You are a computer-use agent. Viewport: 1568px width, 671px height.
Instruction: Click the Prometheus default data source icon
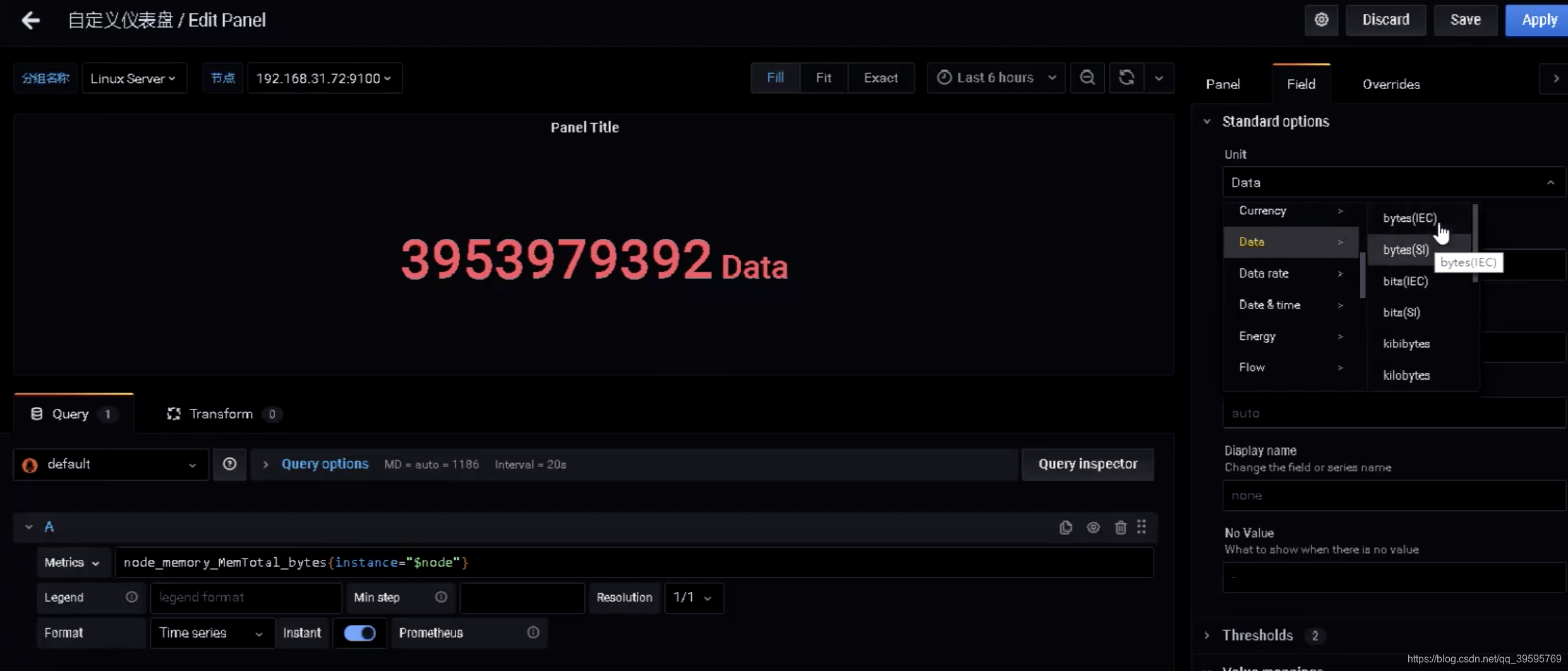(x=30, y=465)
